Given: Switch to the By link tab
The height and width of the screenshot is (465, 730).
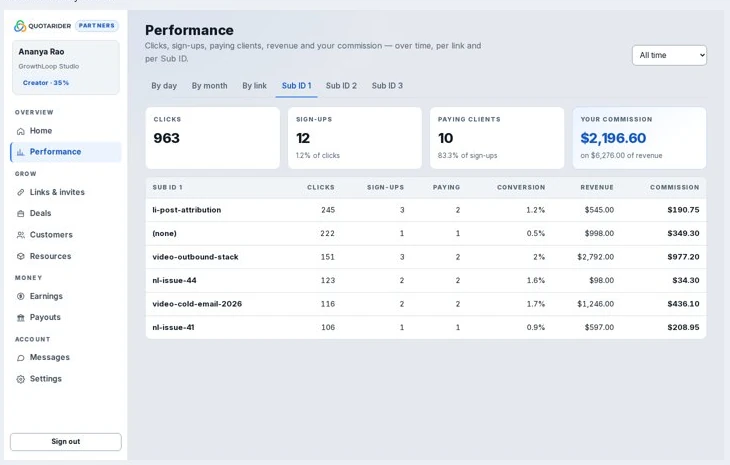Looking at the screenshot, I should pyautogui.click(x=254, y=86).
